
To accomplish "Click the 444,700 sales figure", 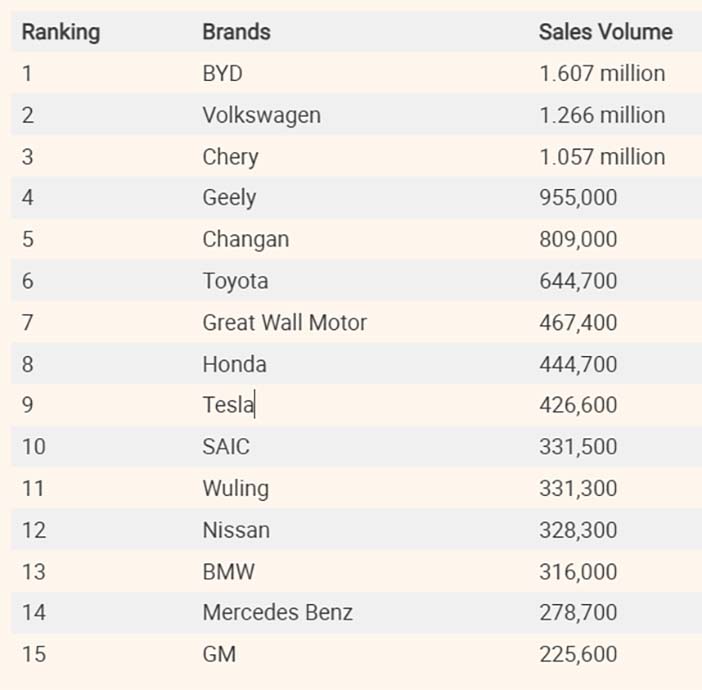I will pos(577,364).
